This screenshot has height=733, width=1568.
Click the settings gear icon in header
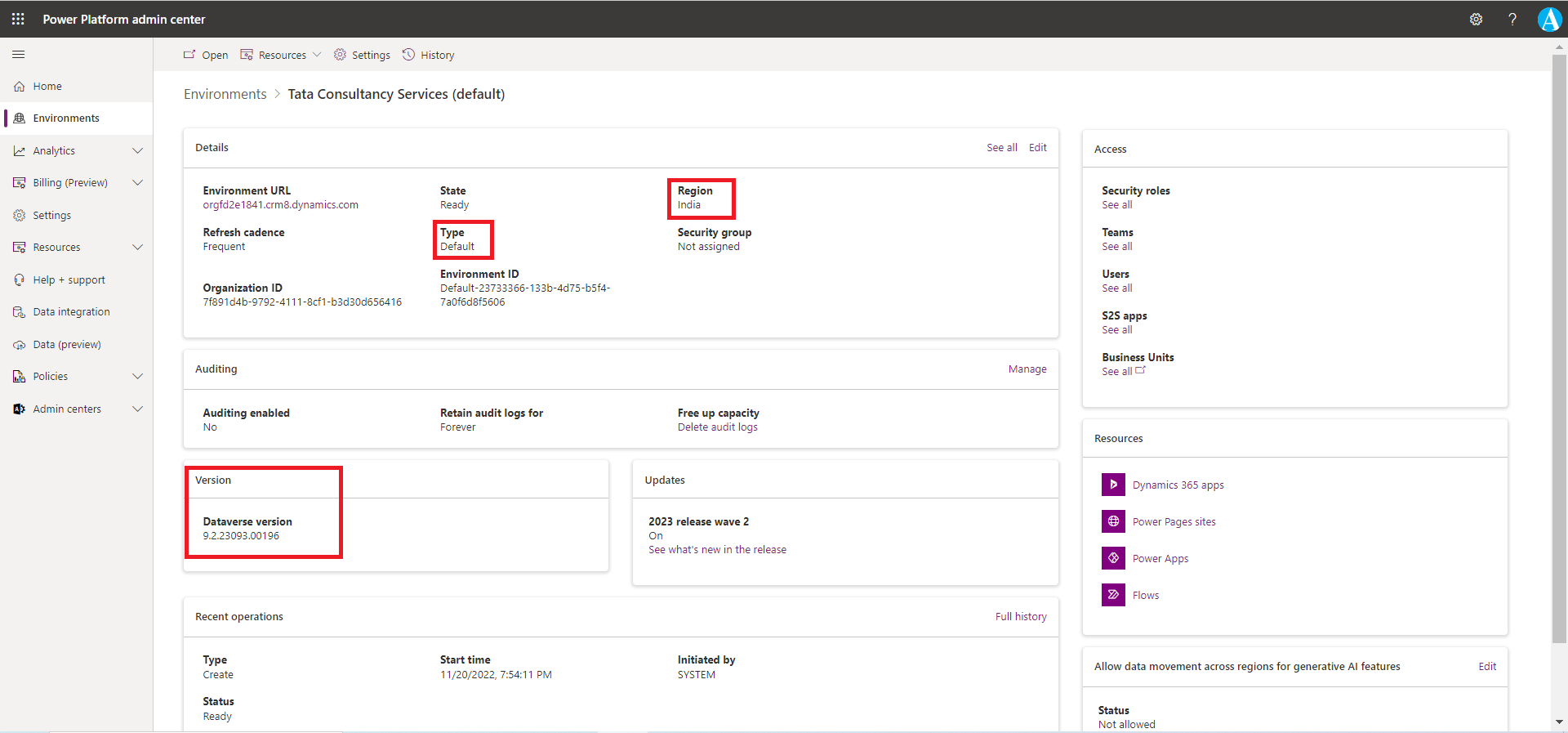pos(1476,19)
